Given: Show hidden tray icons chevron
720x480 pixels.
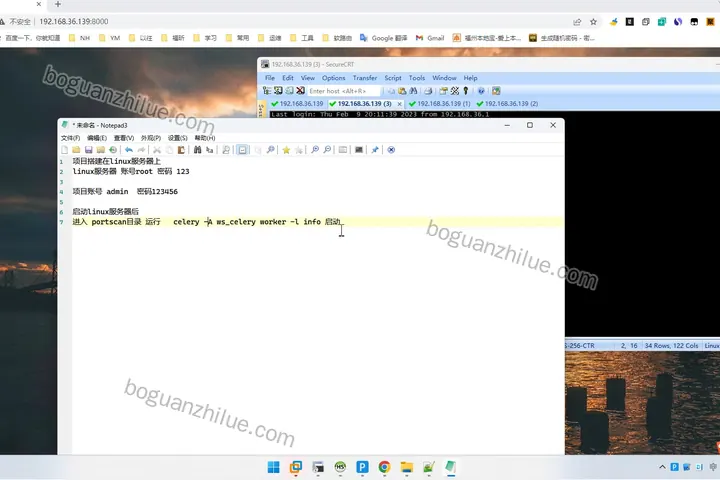Looking at the screenshot, I should tap(662, 467).
